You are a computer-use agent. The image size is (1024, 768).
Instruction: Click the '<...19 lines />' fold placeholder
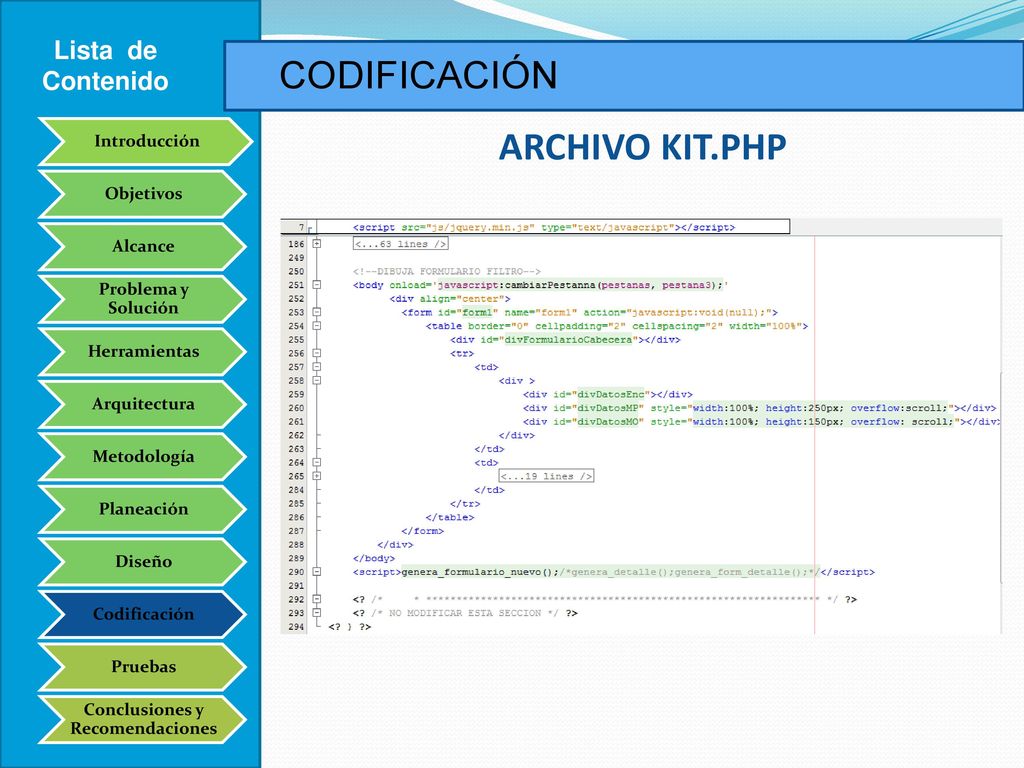pos(546,476)
